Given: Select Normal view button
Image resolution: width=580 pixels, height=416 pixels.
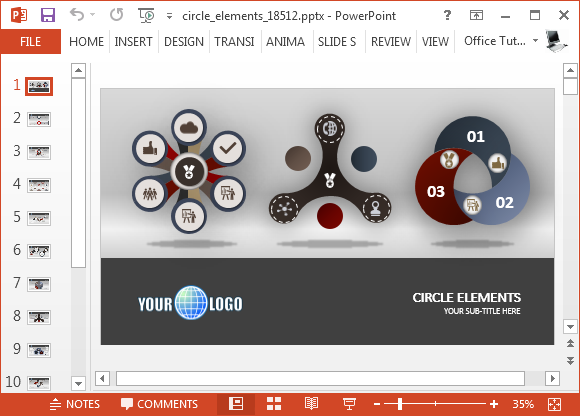Looking at the screenshot, I should pyautogui.click(x=236, y=404).
